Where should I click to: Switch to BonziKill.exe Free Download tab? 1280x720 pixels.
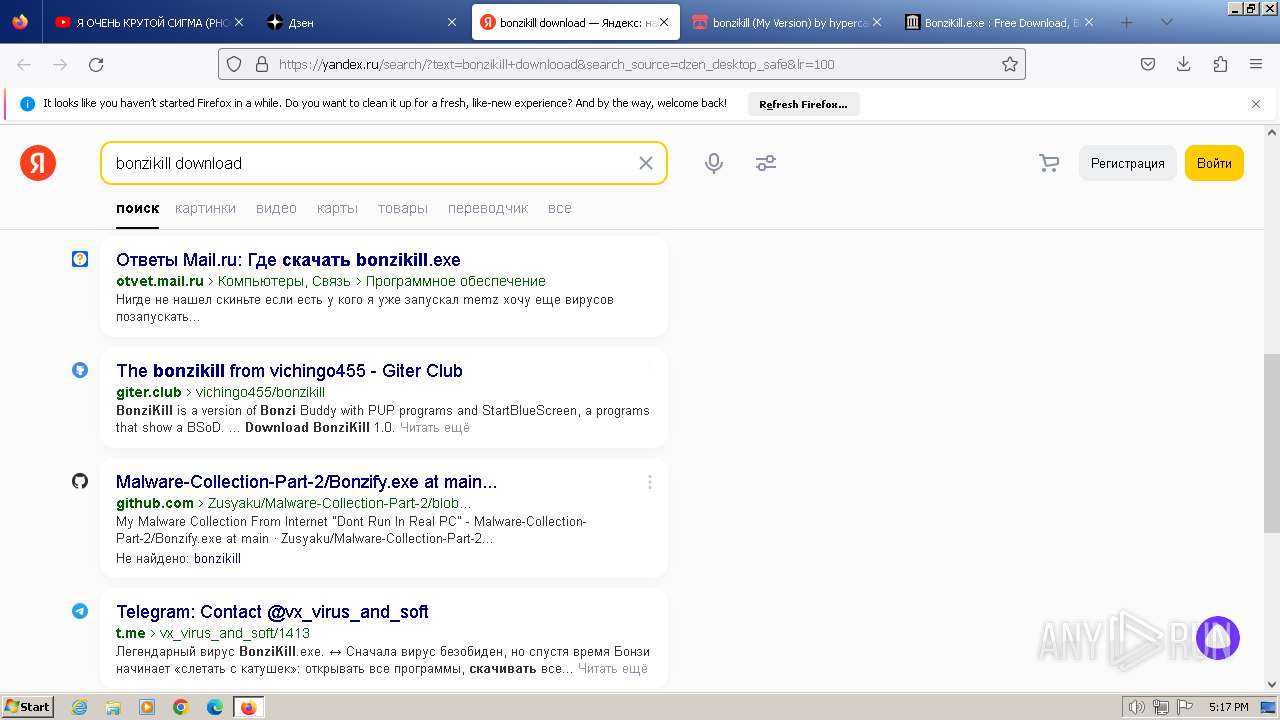[x=999, y=22]
